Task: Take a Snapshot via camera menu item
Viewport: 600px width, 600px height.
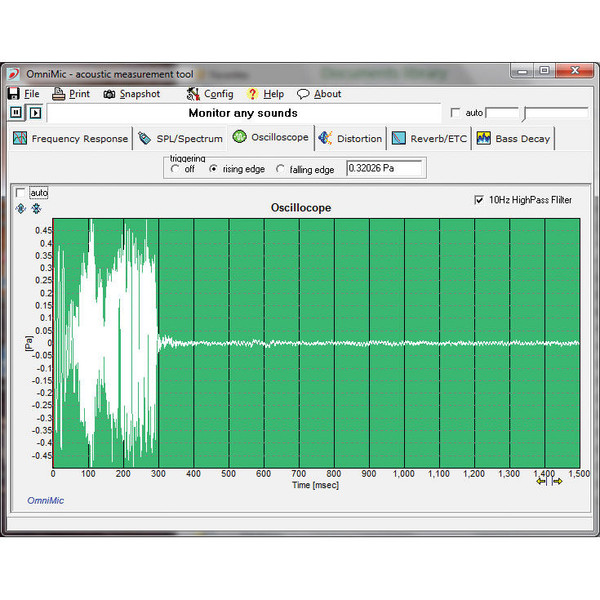Action: pos(132,94)
